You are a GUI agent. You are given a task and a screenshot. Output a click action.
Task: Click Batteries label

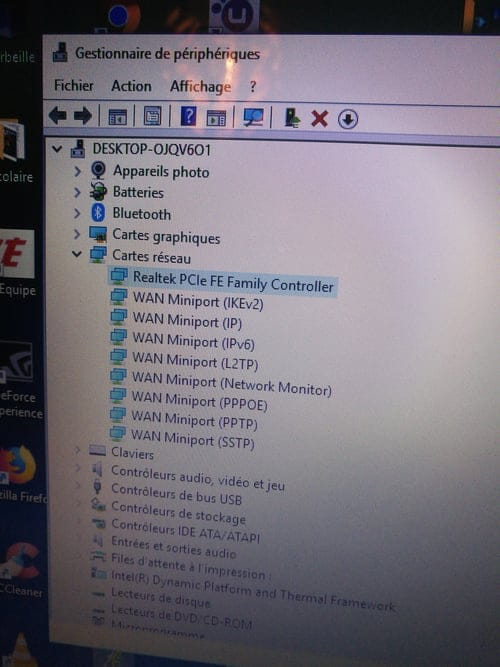138,192
